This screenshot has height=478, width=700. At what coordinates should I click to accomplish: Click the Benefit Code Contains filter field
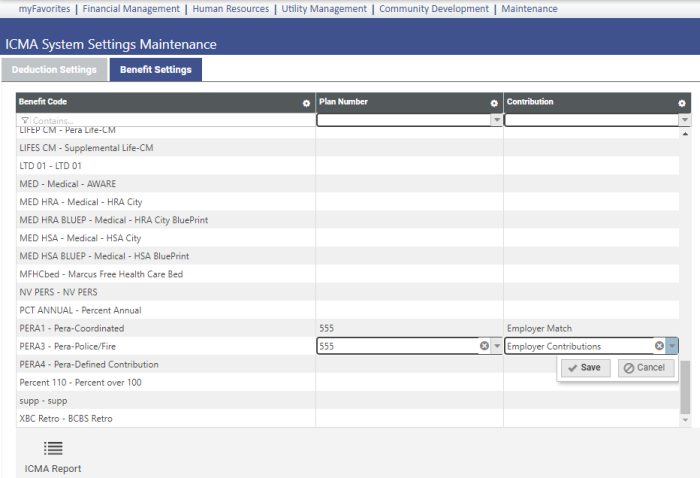point(166,120)
